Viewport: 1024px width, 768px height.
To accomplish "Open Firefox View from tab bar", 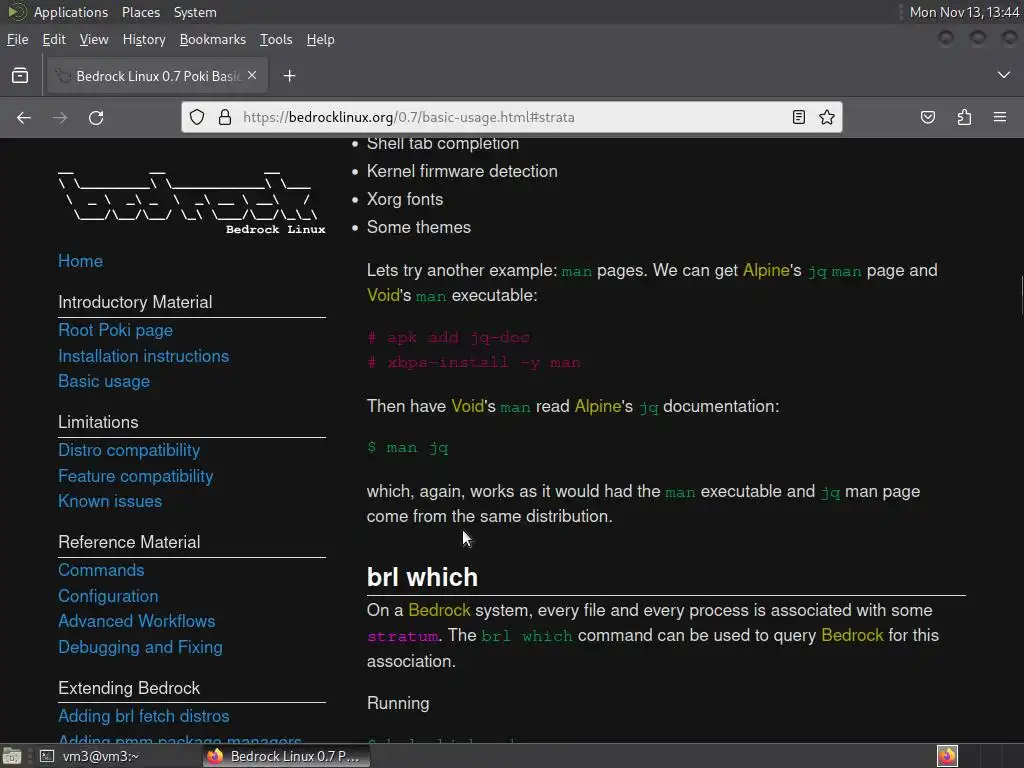I will pos(20,76).
